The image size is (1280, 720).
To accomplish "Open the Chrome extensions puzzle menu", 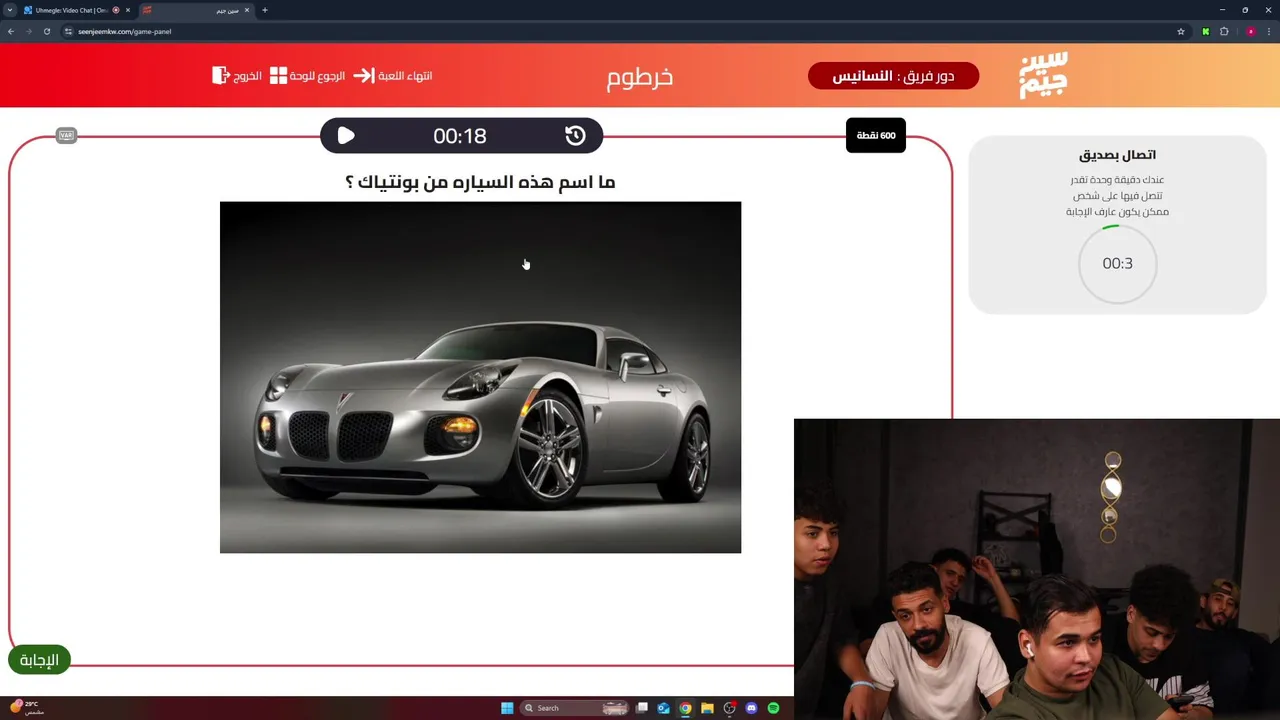I will [x=1224, y=31].
